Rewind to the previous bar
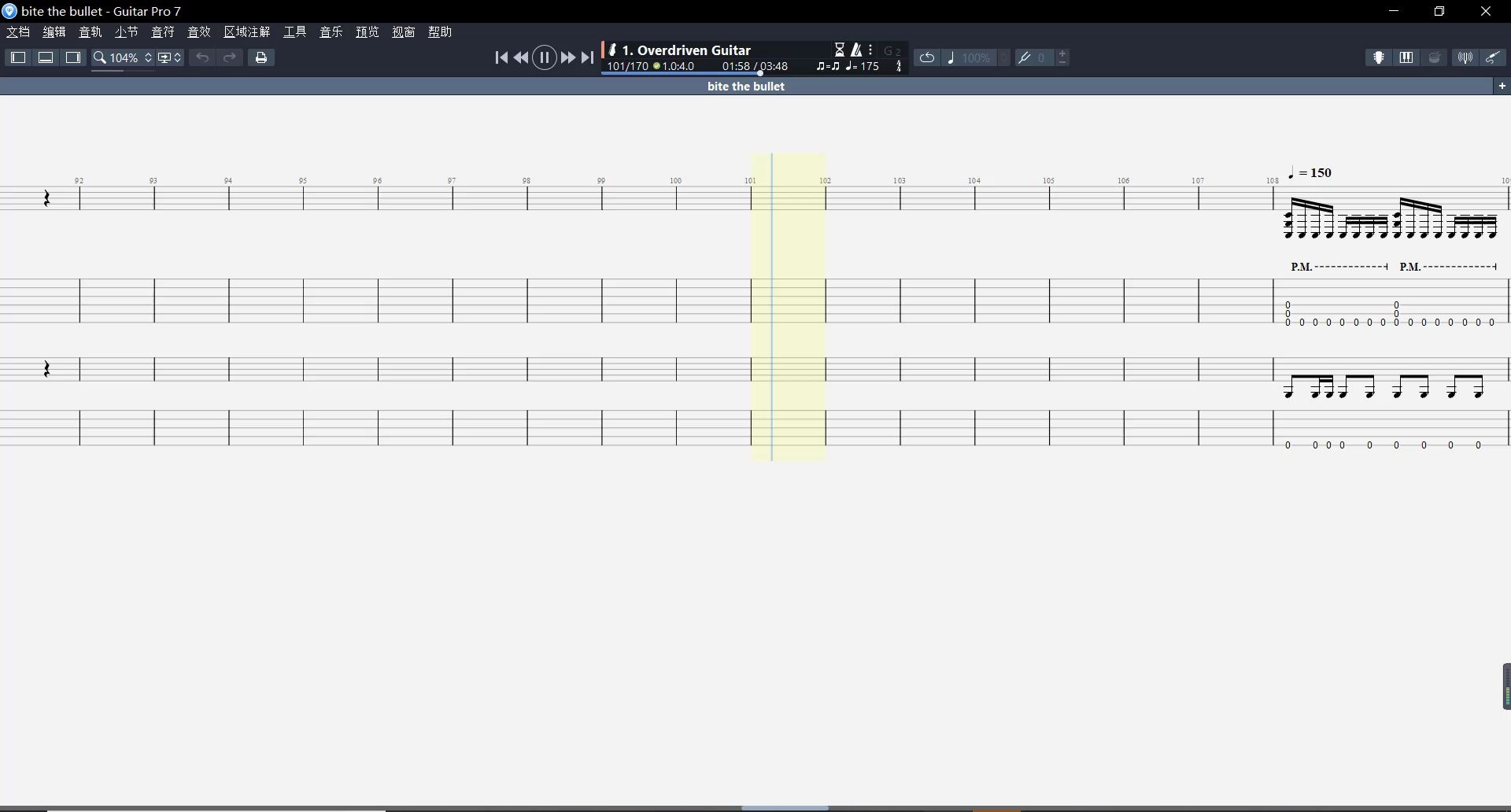1511x812 pixels. pyautogui.click(x=521, y=57)
